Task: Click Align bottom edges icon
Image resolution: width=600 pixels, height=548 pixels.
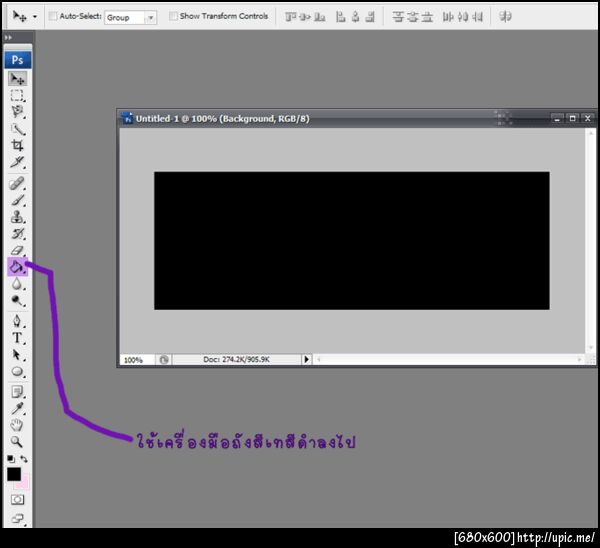Action: click(320, 17)
